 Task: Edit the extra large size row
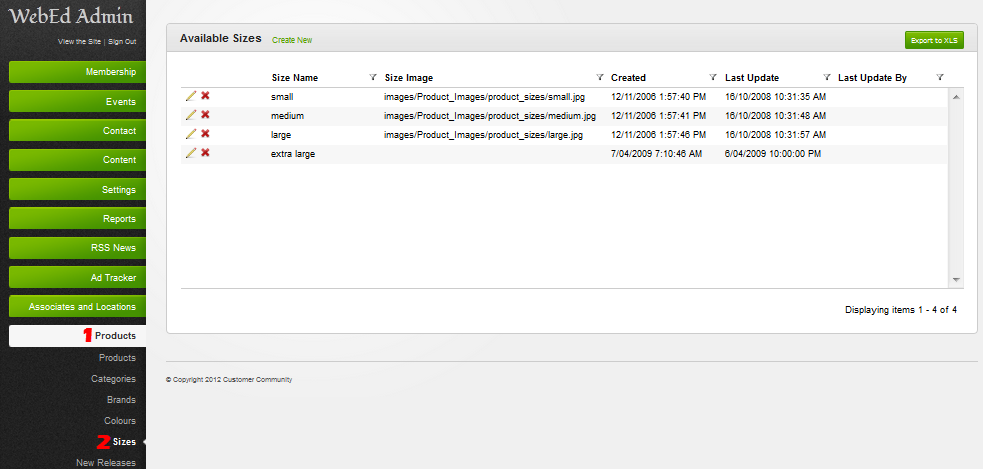coord(191,153)
